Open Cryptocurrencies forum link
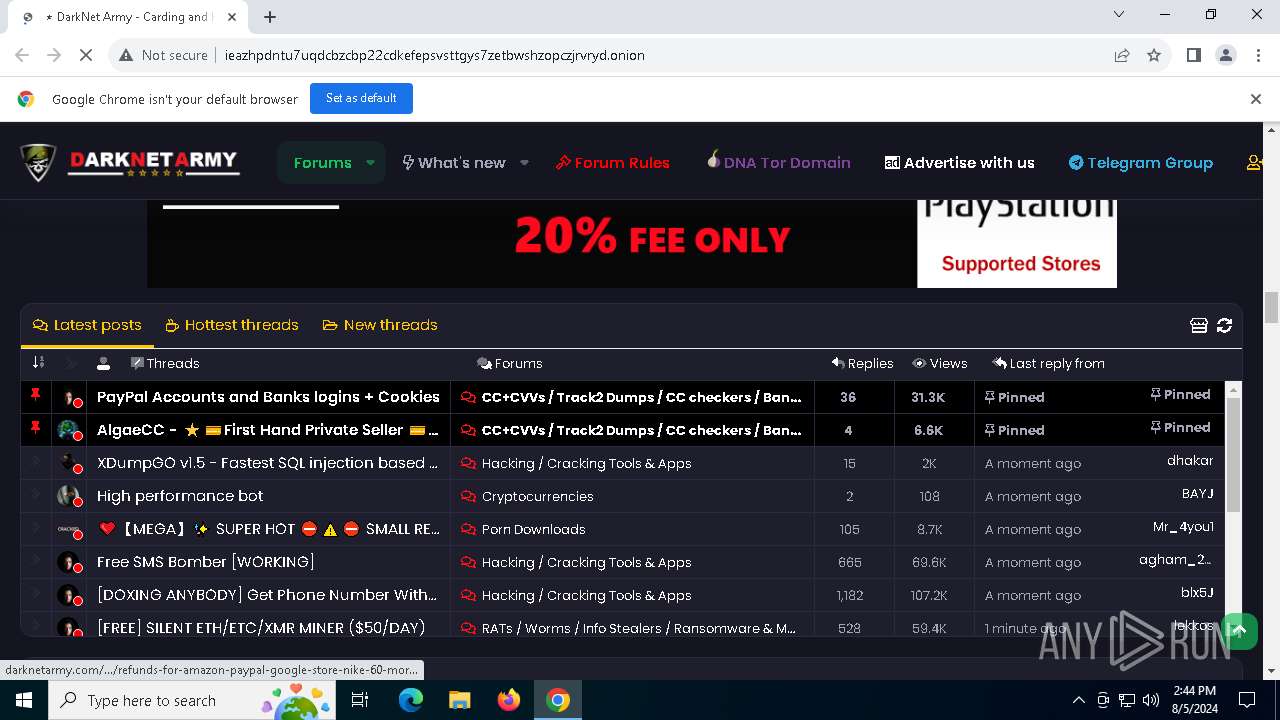The width and height of the screenshot is (1280, 720). click(x=537, y=496)
